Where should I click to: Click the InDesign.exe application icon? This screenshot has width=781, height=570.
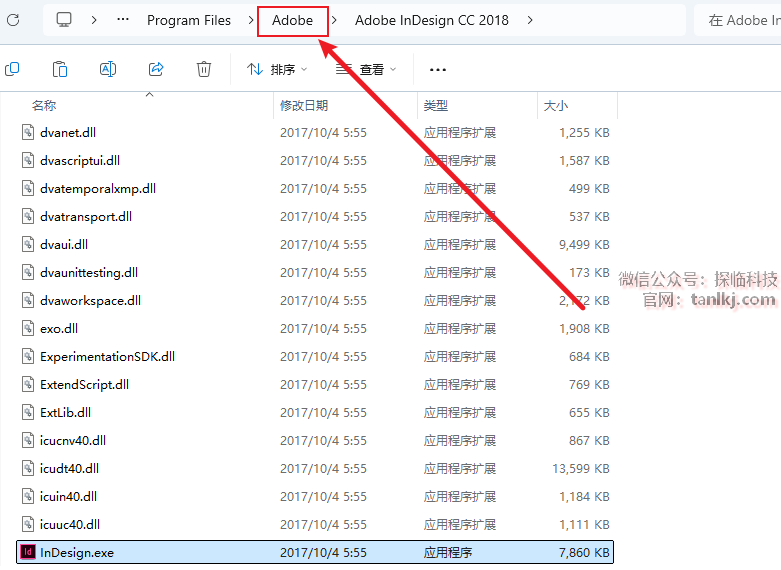click(28, 552)
